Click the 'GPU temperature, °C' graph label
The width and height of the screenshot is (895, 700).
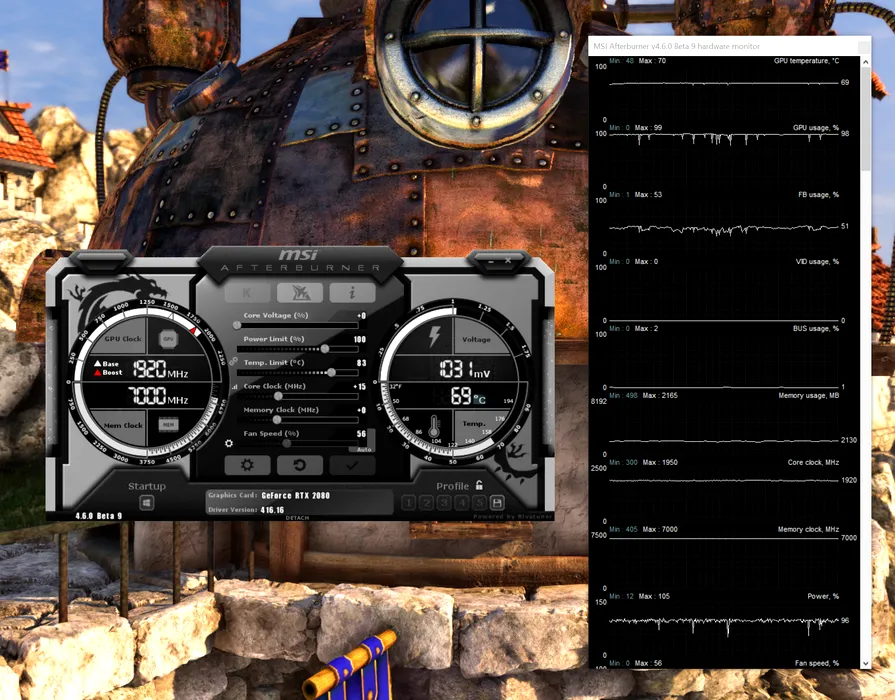807,61
